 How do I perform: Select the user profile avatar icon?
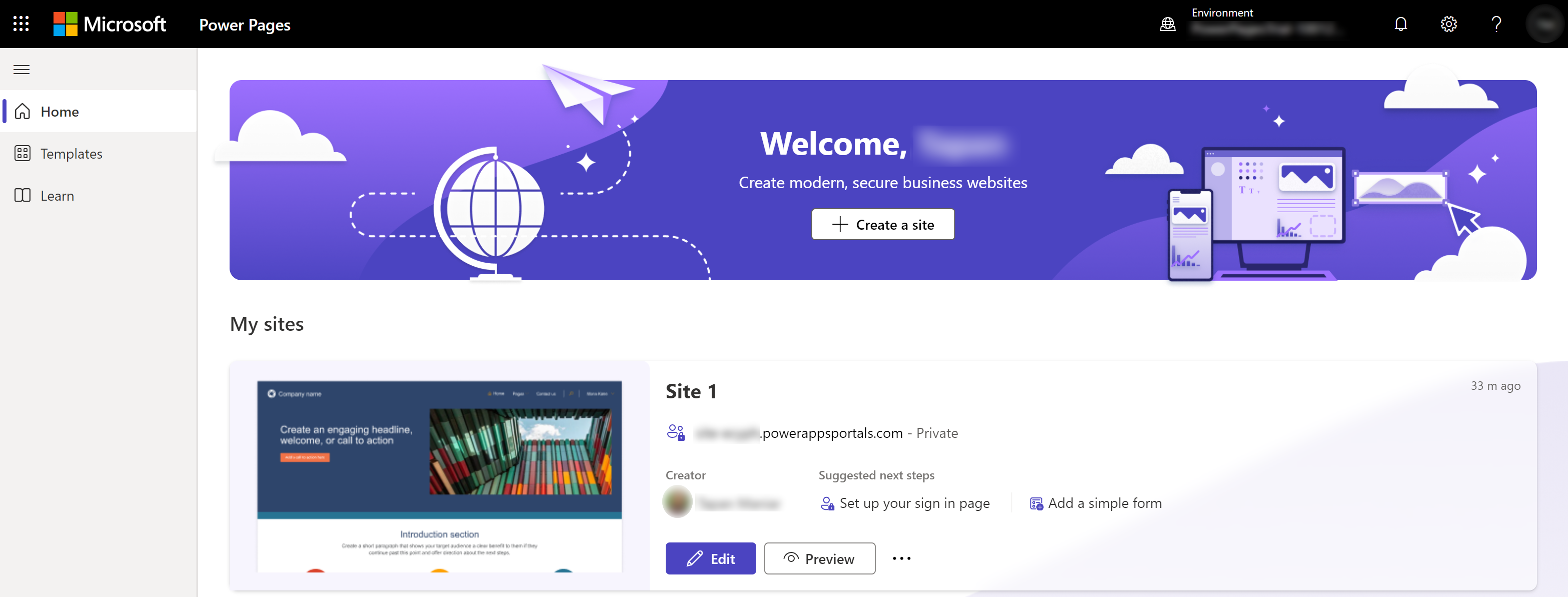point(1543,24)
